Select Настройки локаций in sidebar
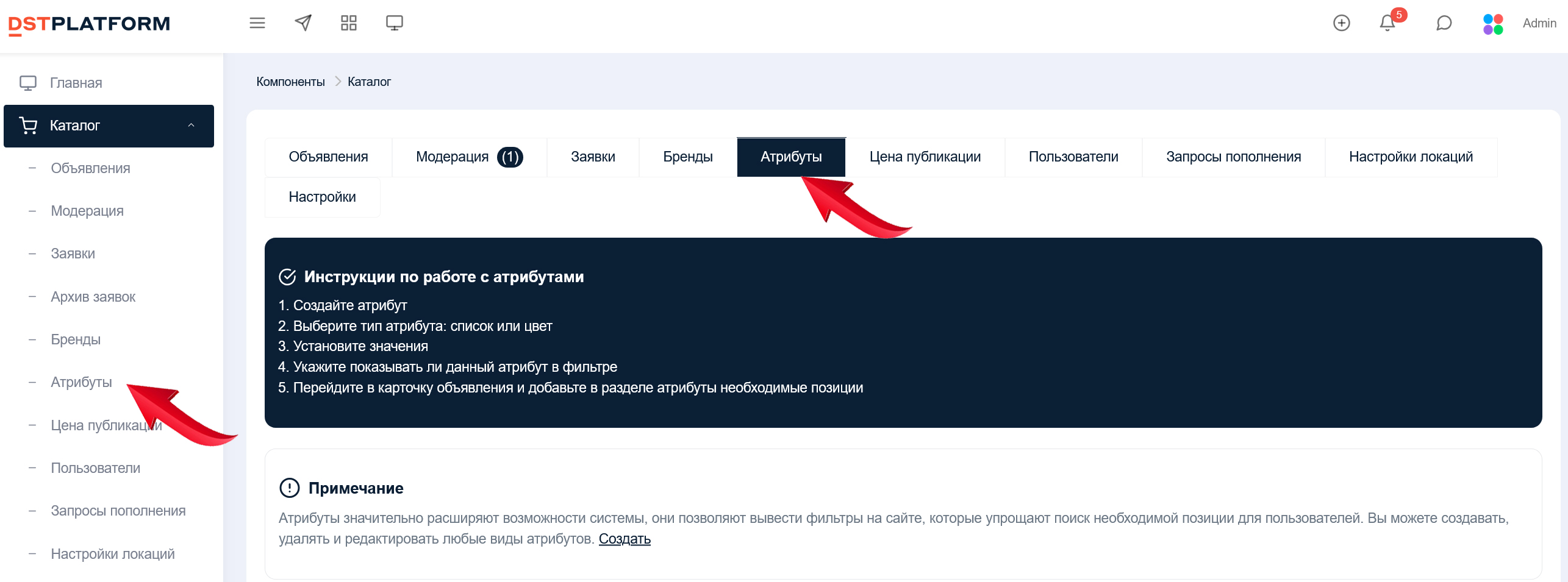 (112, 554)
